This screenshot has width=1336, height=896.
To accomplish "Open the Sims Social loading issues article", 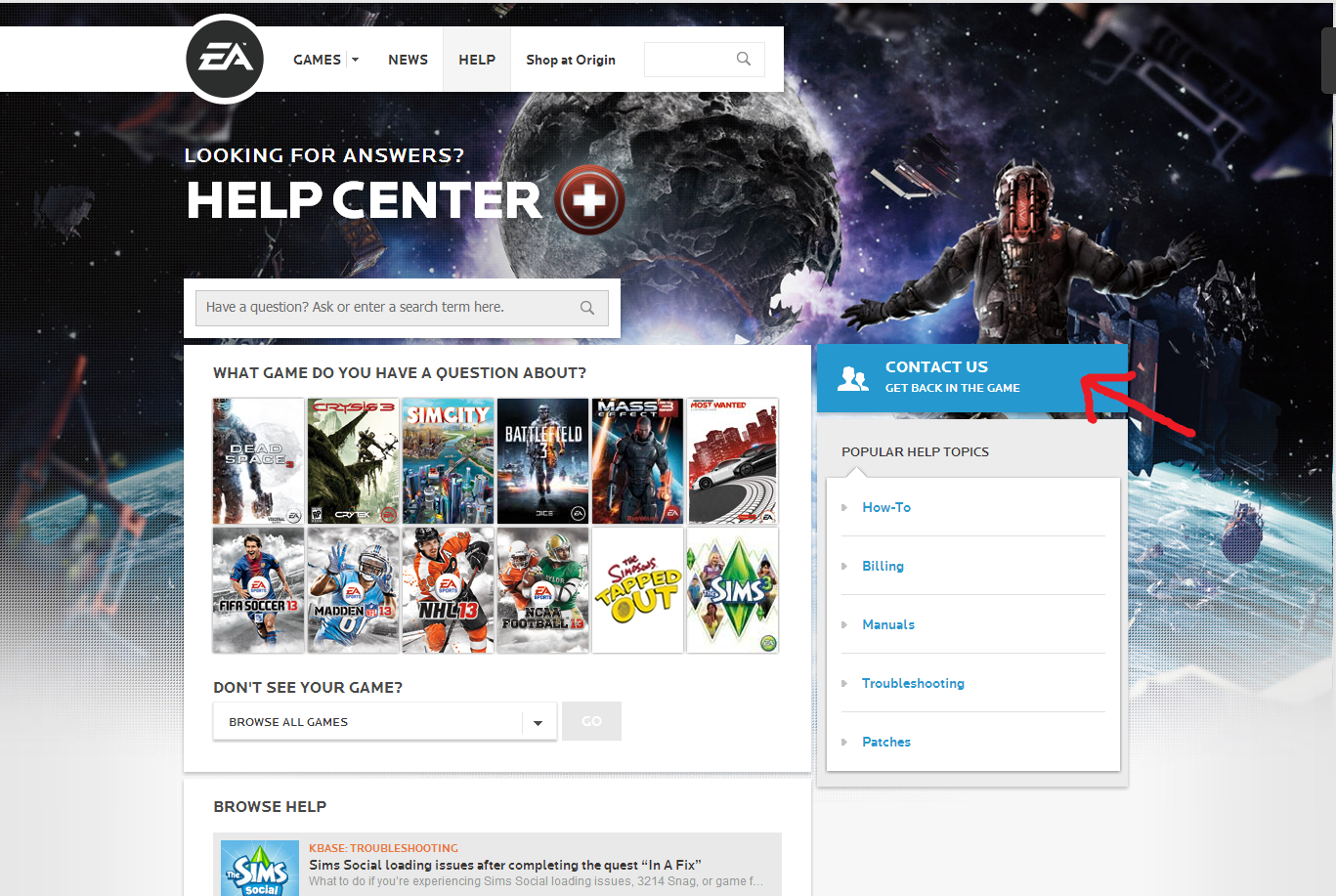I will 505,865.
